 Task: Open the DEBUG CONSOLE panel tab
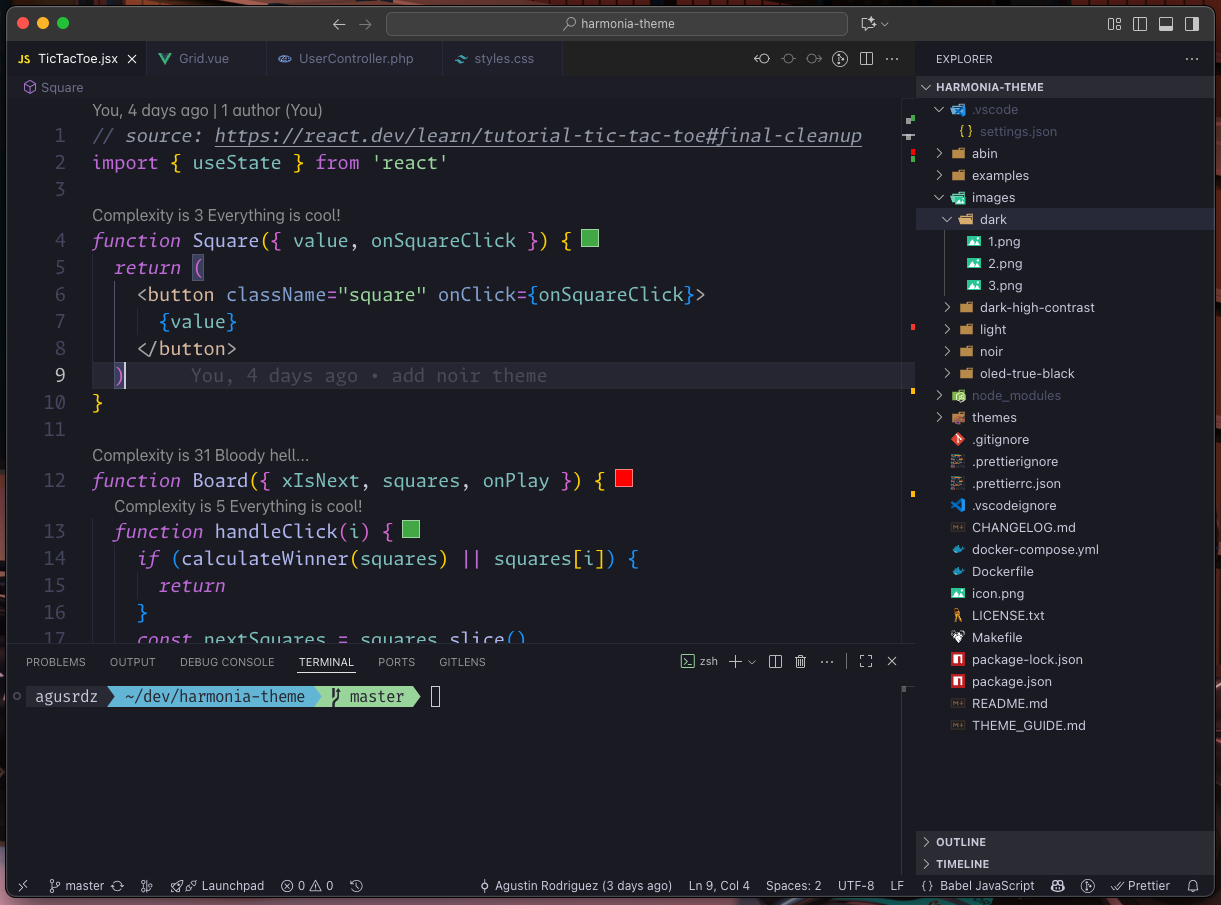point(227,662)
